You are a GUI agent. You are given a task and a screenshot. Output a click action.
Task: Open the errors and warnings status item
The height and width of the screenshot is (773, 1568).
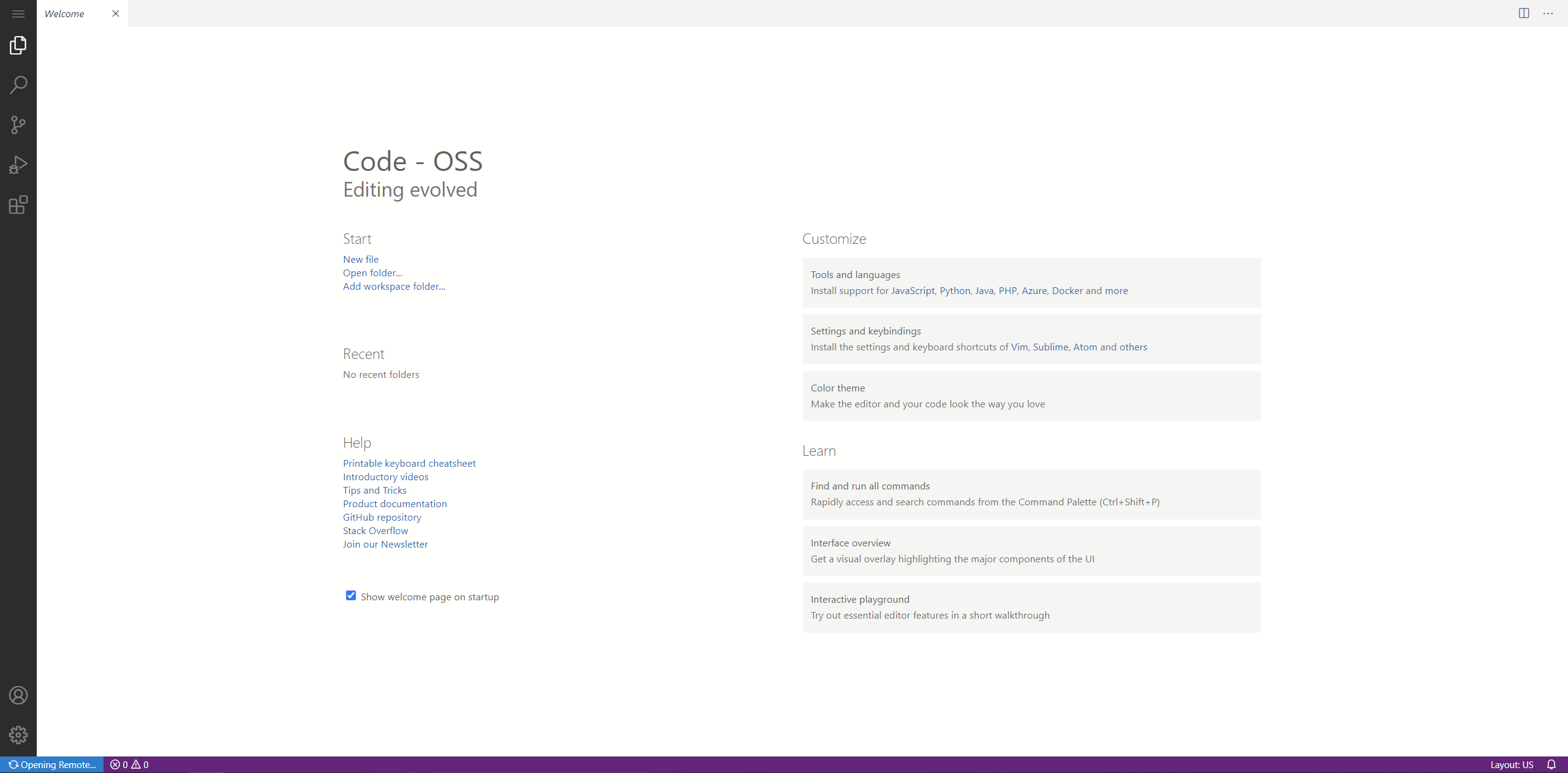[129, 764]
